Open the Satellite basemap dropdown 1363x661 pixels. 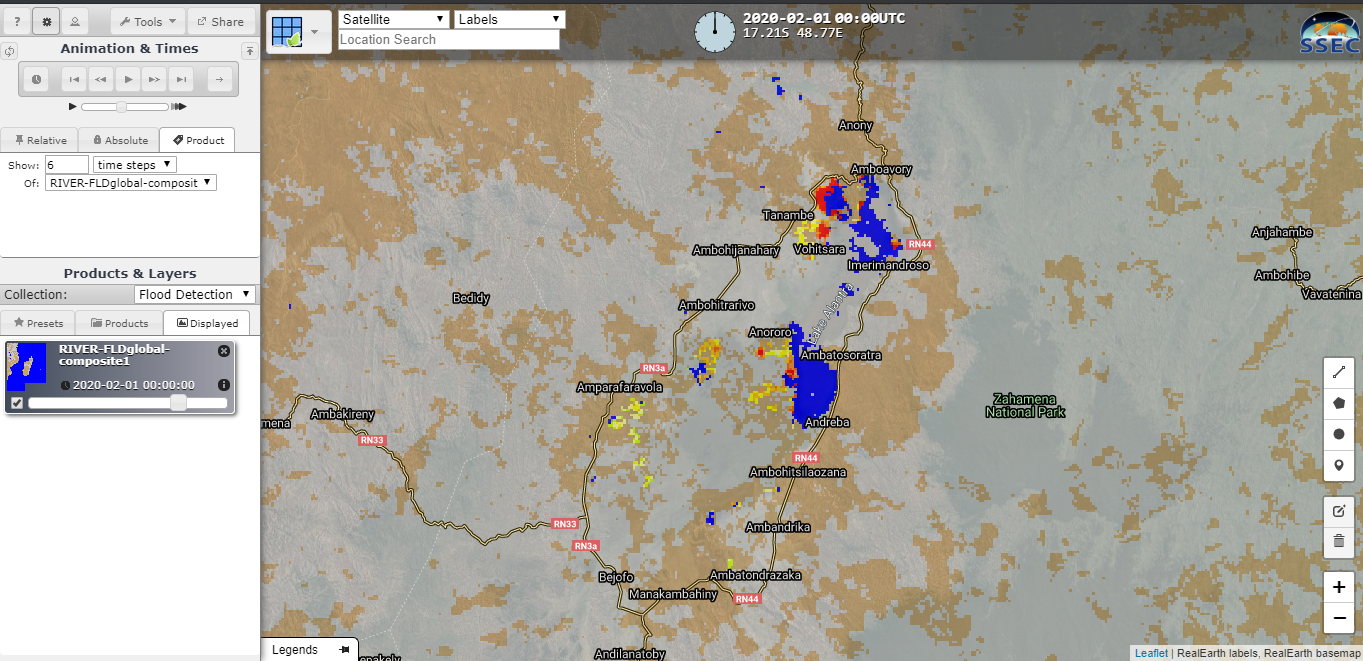click(394, 19)
